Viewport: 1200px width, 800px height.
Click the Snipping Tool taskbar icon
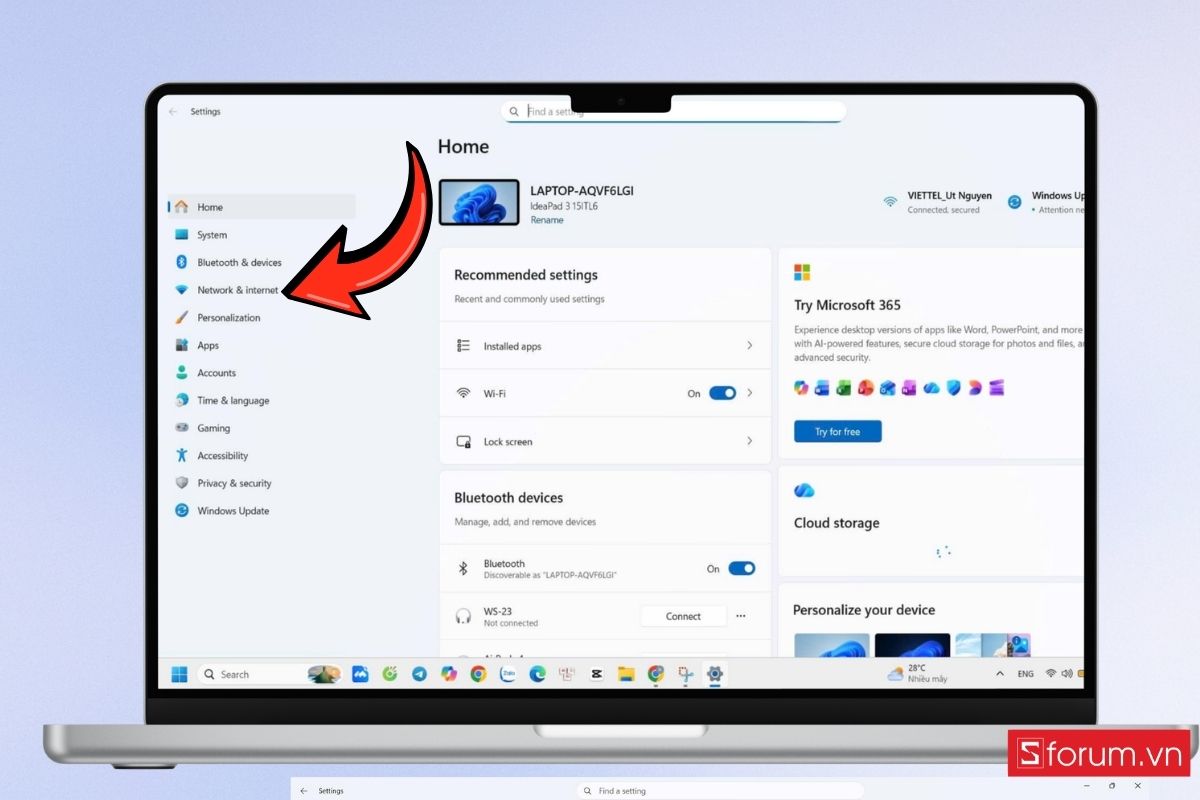(685, 674)
